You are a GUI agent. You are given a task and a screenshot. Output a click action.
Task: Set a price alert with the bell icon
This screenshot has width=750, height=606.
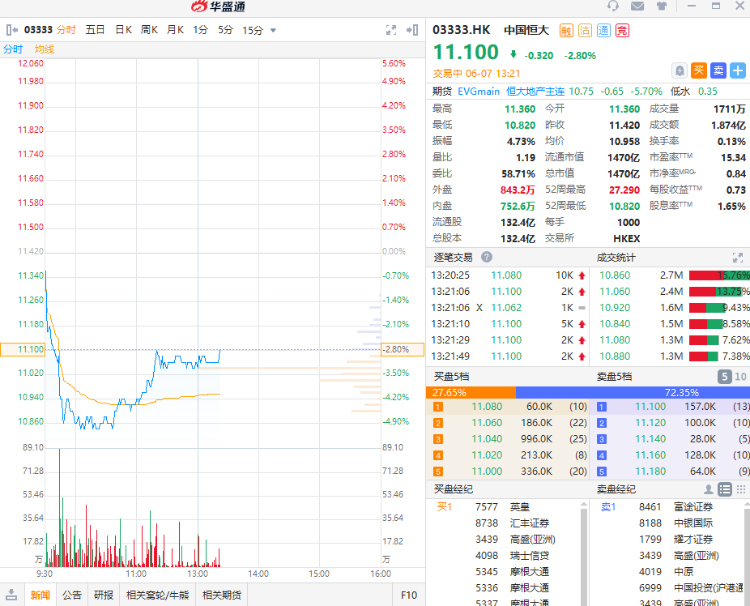tap(679, 71)
